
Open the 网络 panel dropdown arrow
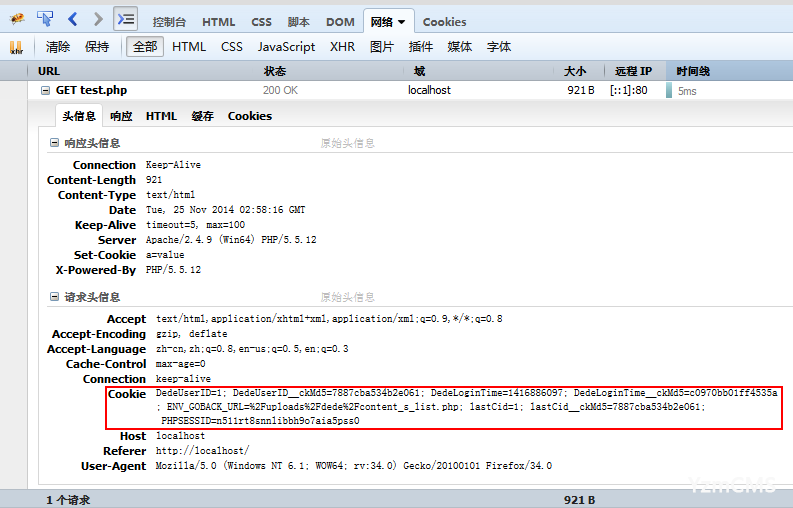(401, 22)
